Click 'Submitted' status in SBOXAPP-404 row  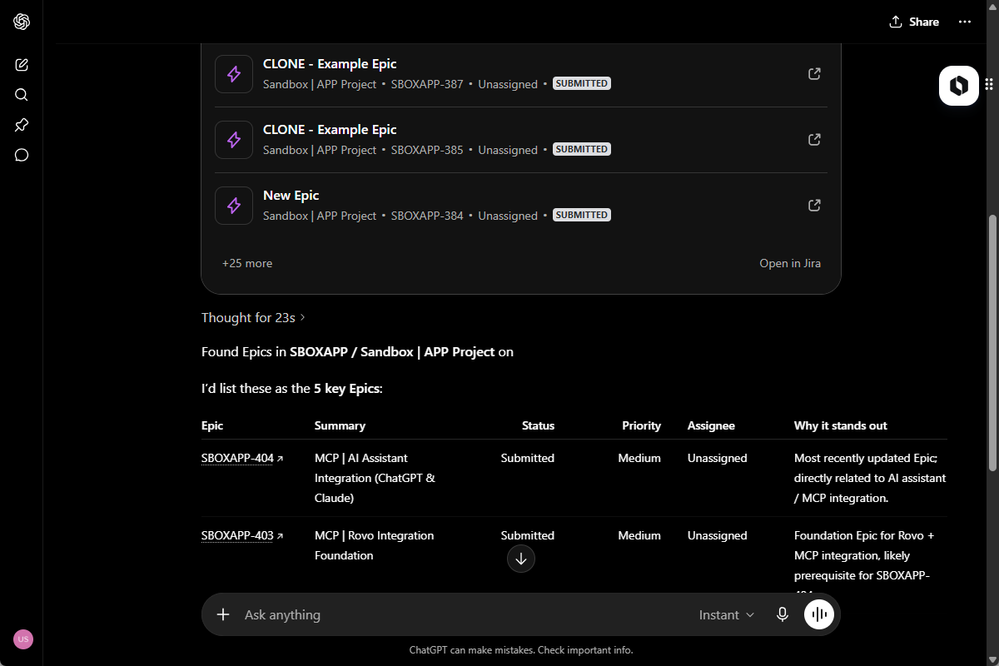527,458
